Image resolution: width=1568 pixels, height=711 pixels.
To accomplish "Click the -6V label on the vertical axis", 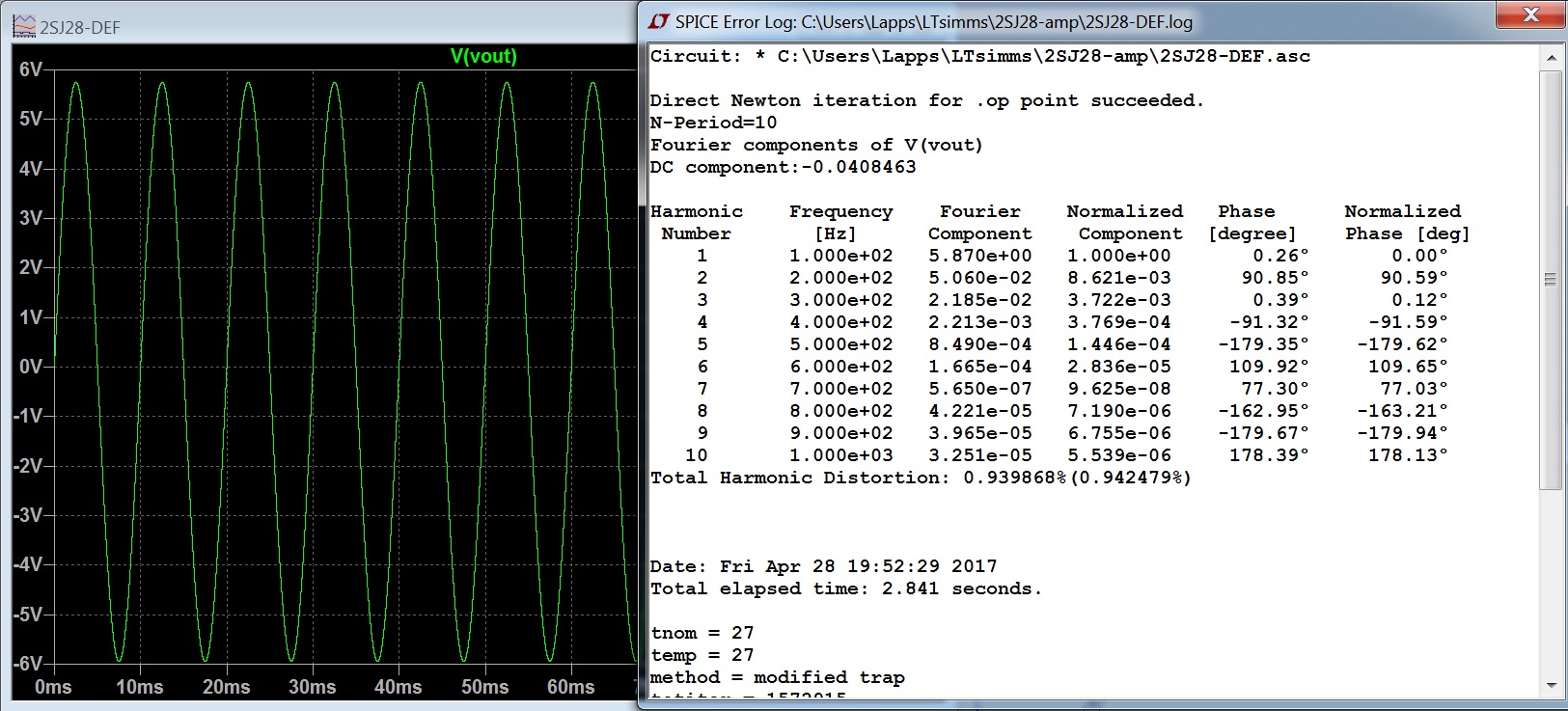I will point(28,664).
